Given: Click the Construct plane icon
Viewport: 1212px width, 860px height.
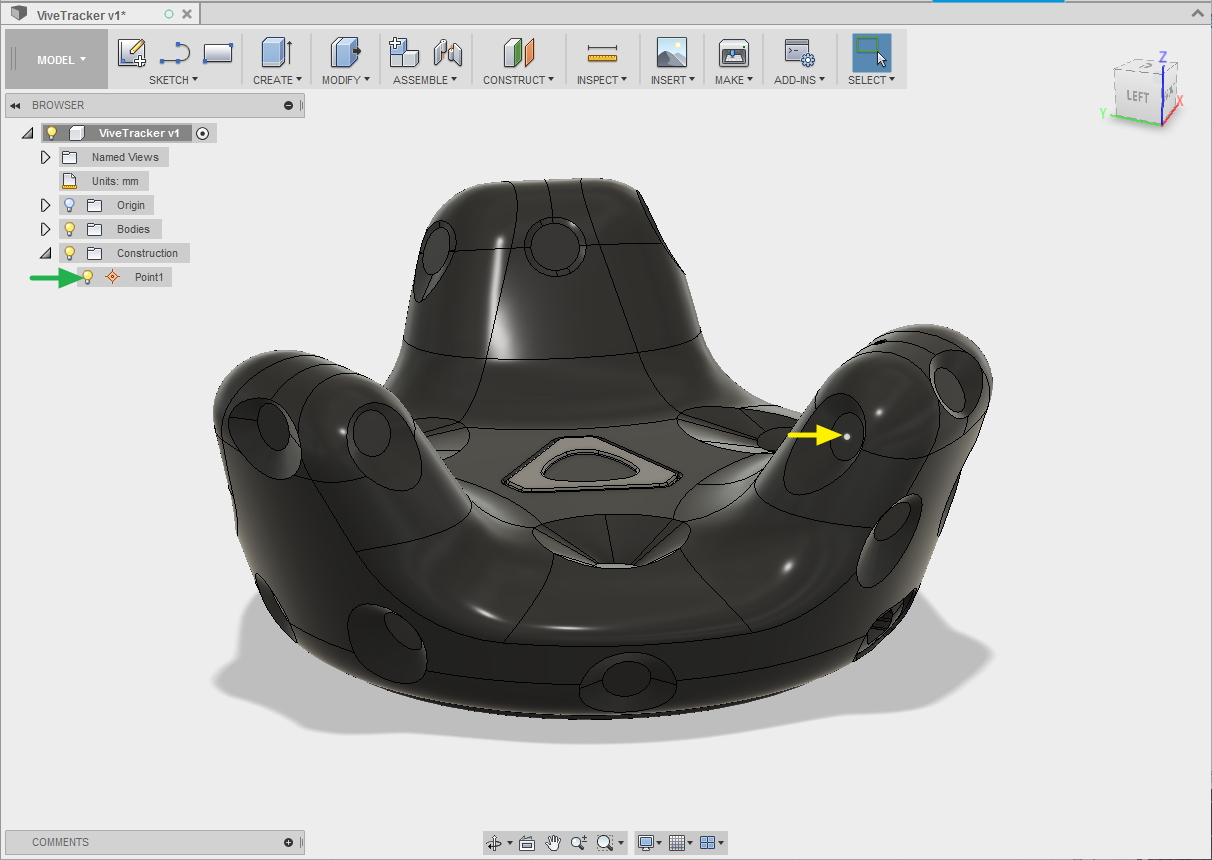Looking at the screenshot, I should coord(519,53).
